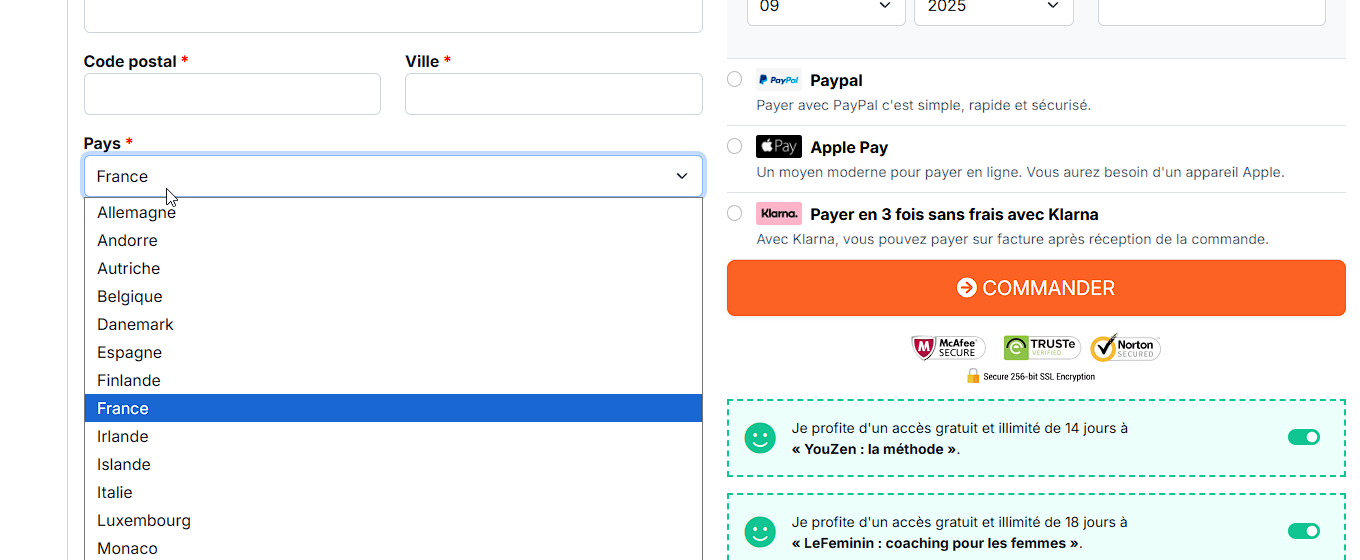
Task: Open the expiry month dropdown showing 09
Action: pyautogui.click(x=826, y=7)
